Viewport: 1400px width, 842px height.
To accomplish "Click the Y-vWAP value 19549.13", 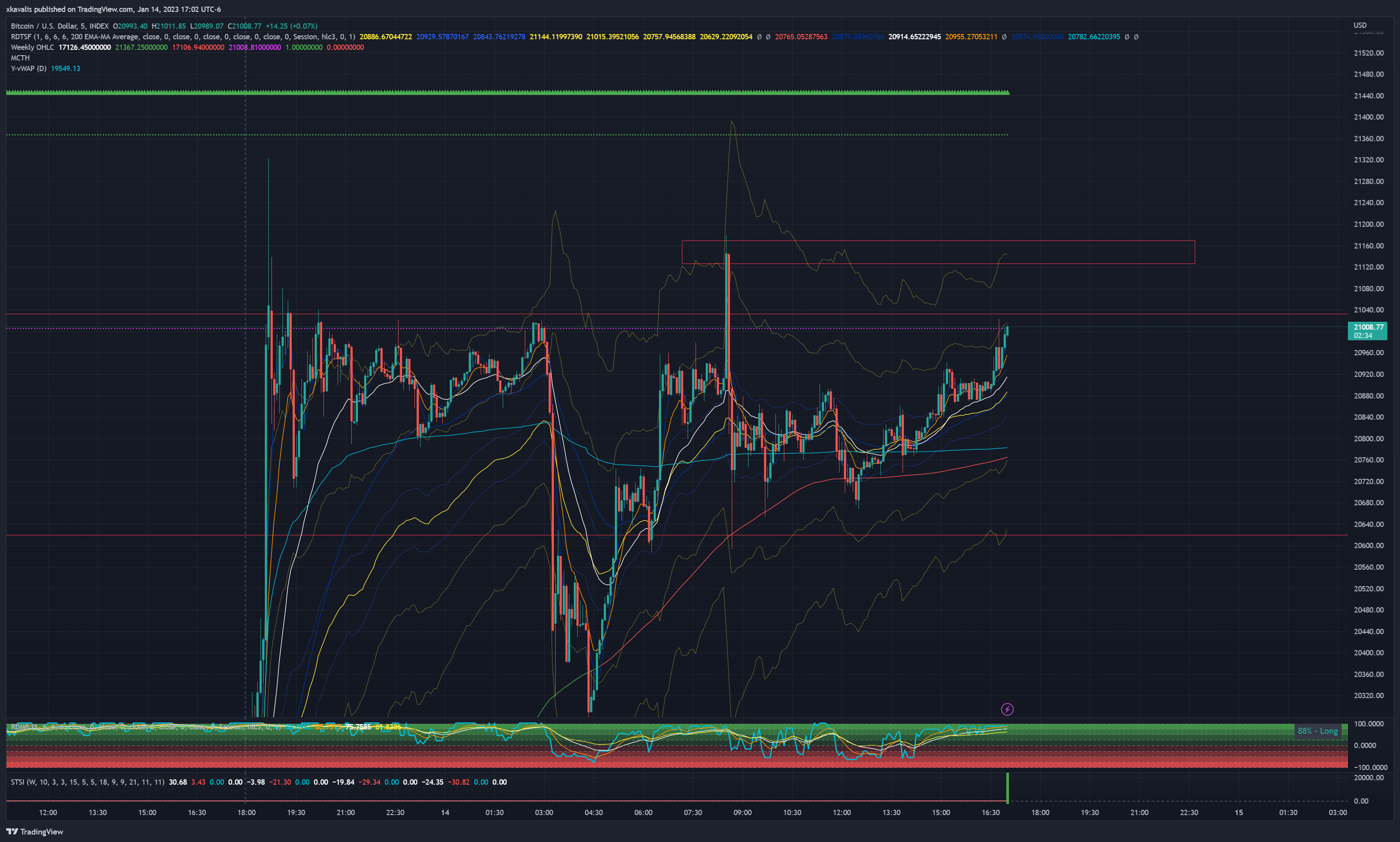I will [66, 69].
